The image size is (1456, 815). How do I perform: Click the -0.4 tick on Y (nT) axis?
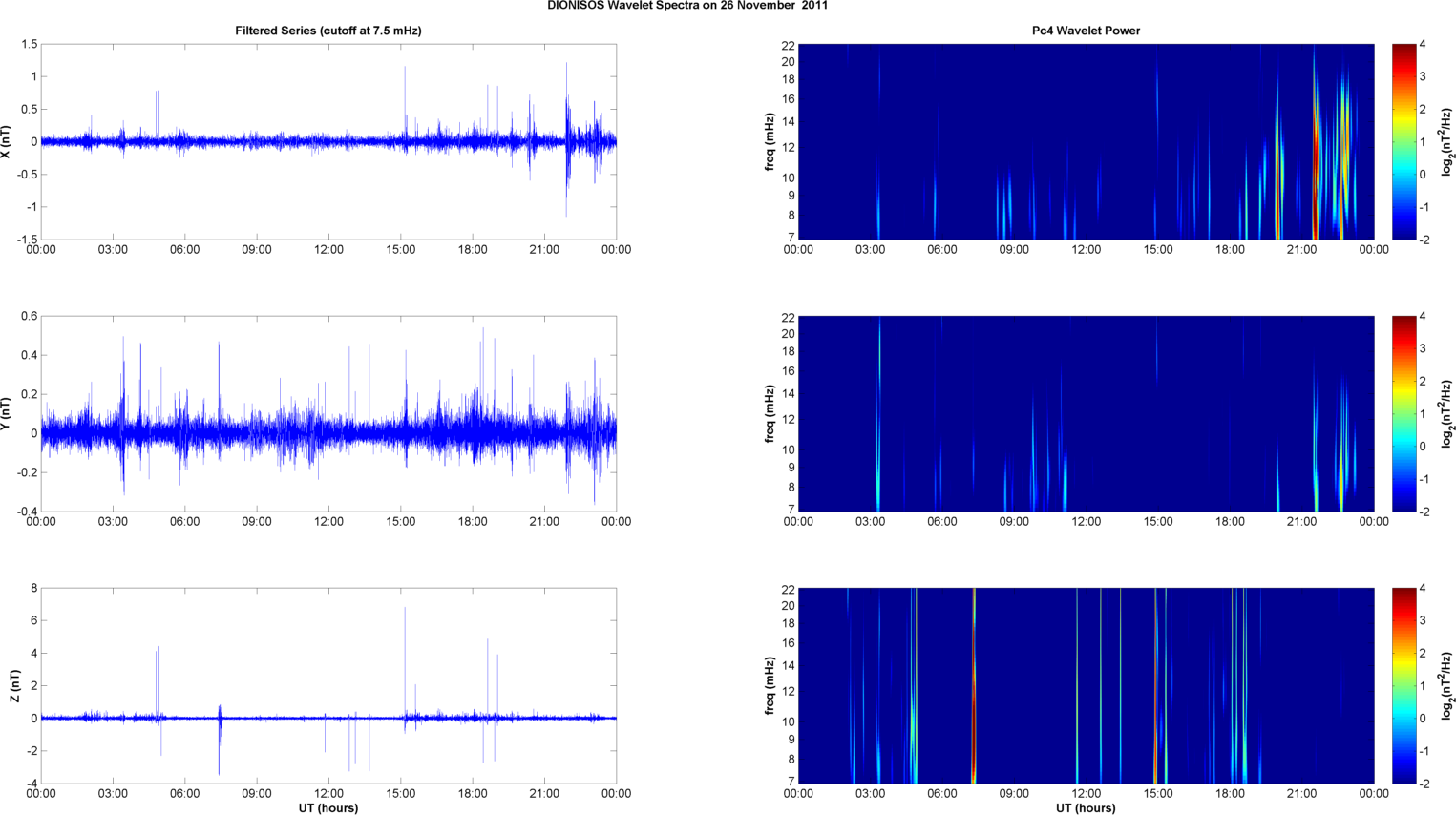point(27,512)
